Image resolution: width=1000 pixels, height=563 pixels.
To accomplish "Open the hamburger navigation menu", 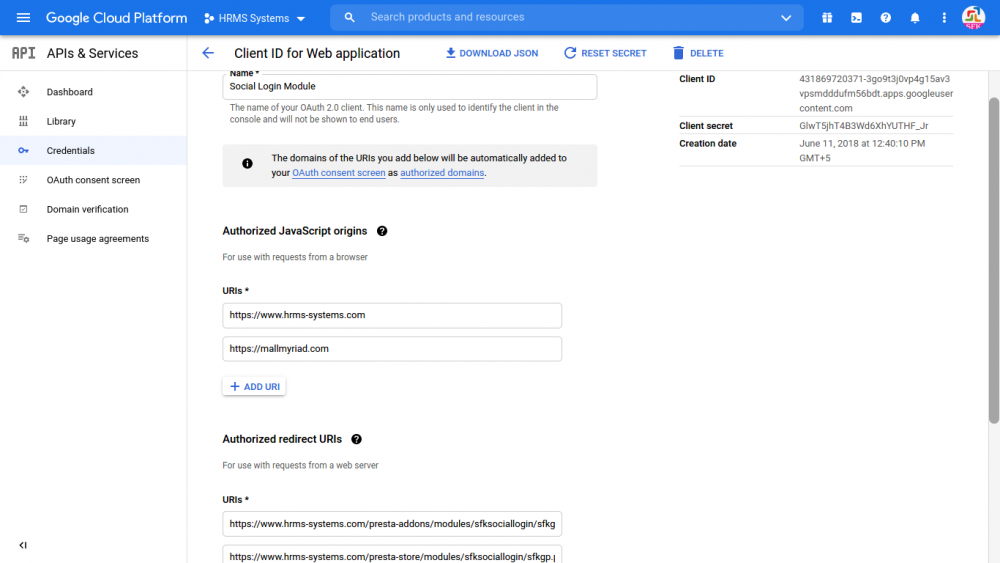I will coord(23,18).
